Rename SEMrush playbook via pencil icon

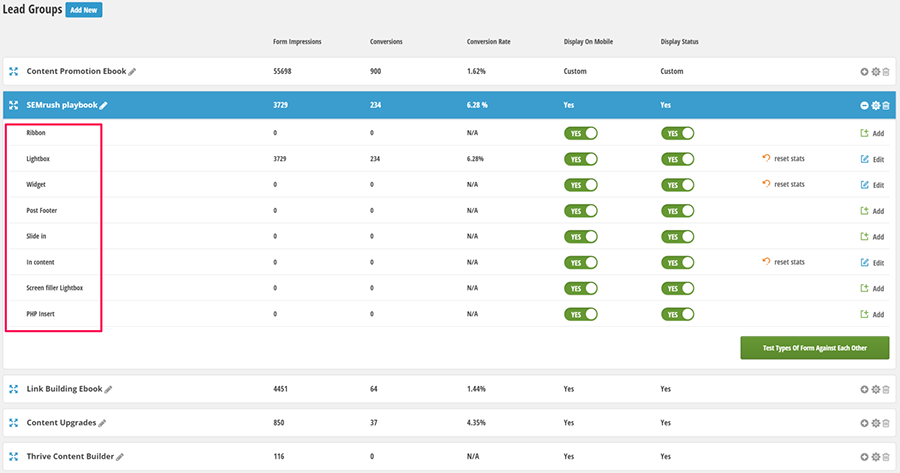(103, 105)
